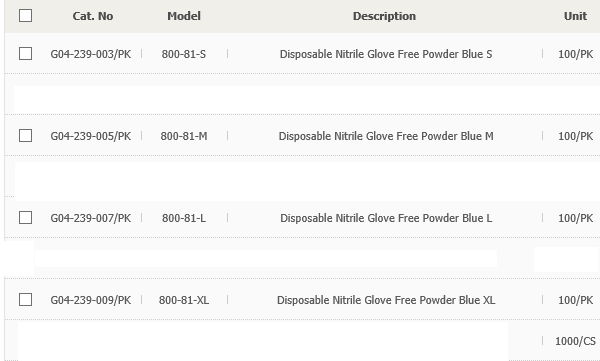Screen dimensions: 600x361
Task: Tick checkbox for G04-239-005/PK row
Action: pyautogui.click(x=26, y=136)
